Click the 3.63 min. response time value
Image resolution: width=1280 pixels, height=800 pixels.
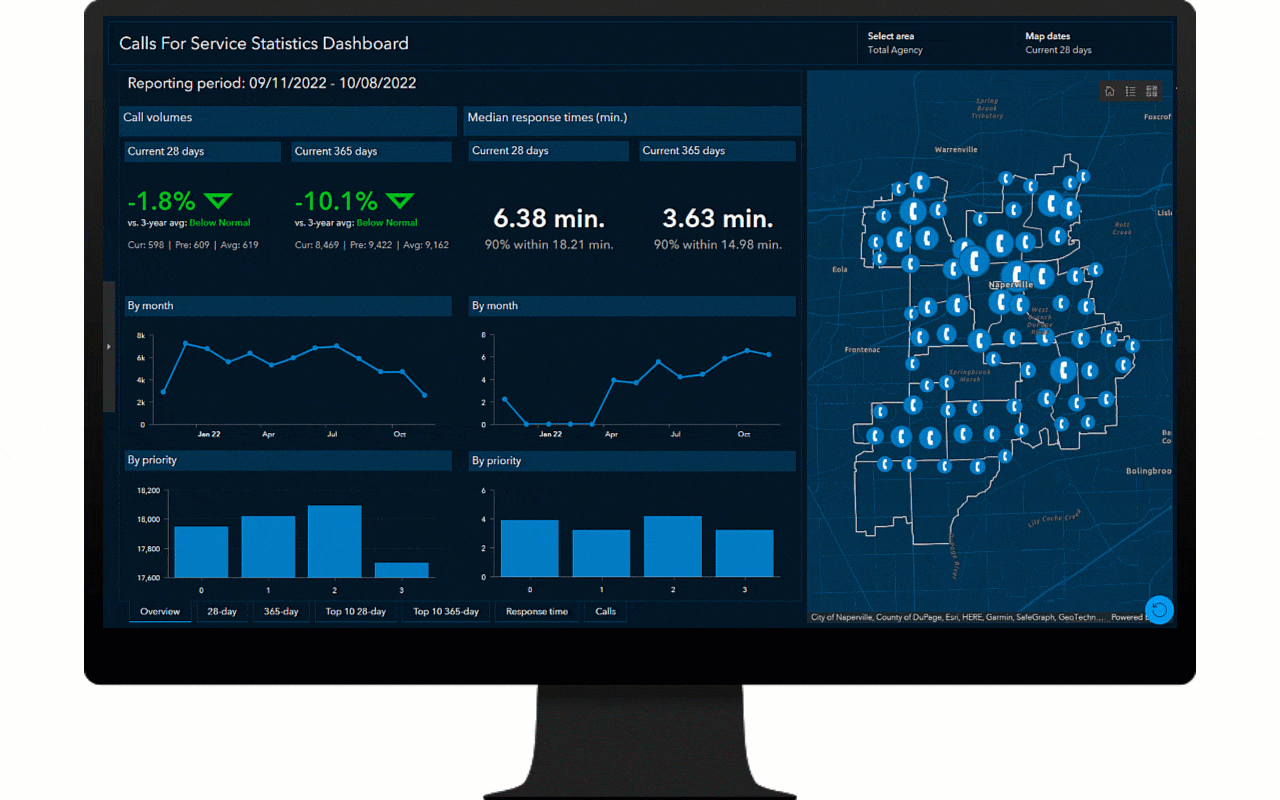[718, 218]
